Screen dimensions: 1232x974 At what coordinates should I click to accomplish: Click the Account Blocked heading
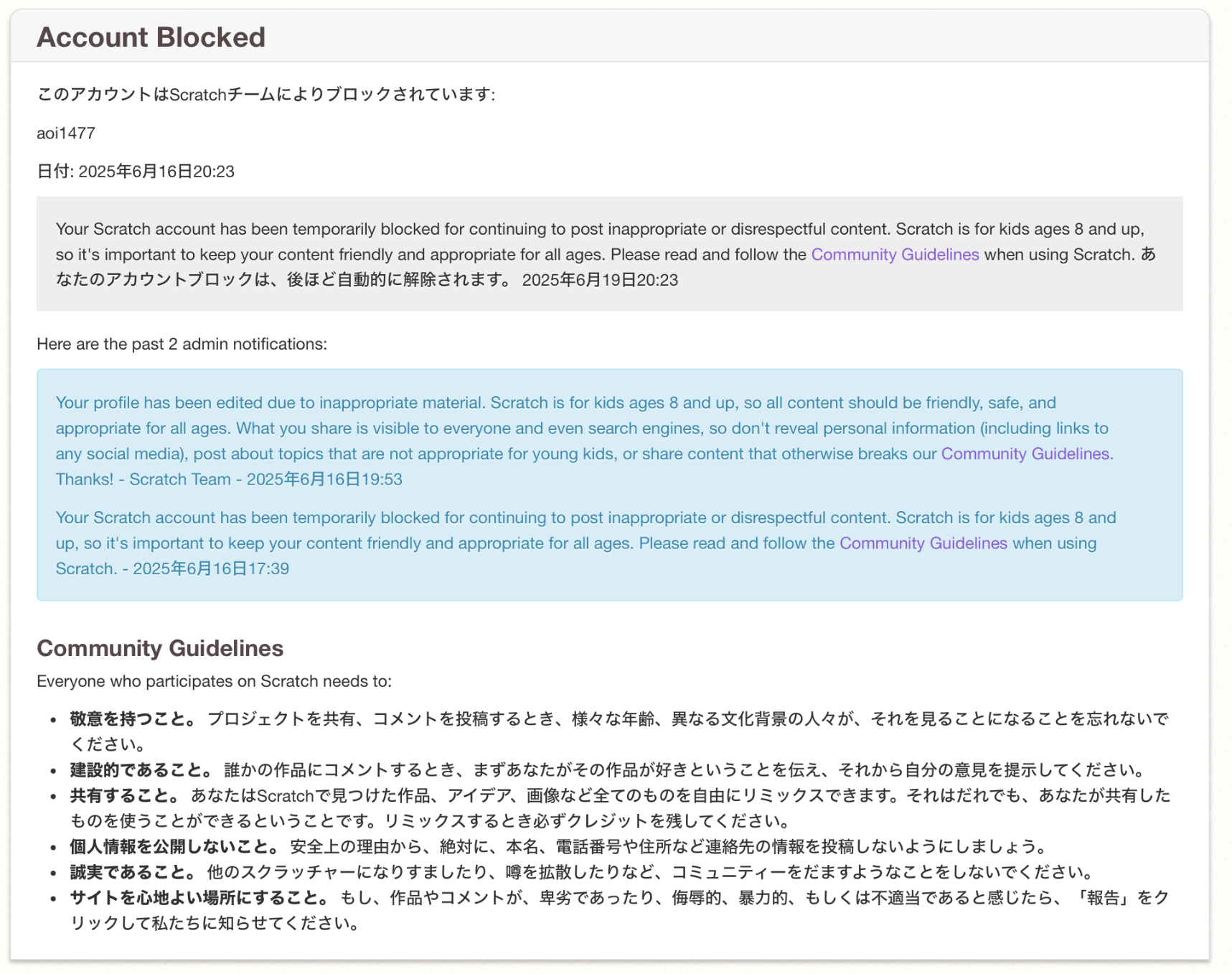pos(151,37)
